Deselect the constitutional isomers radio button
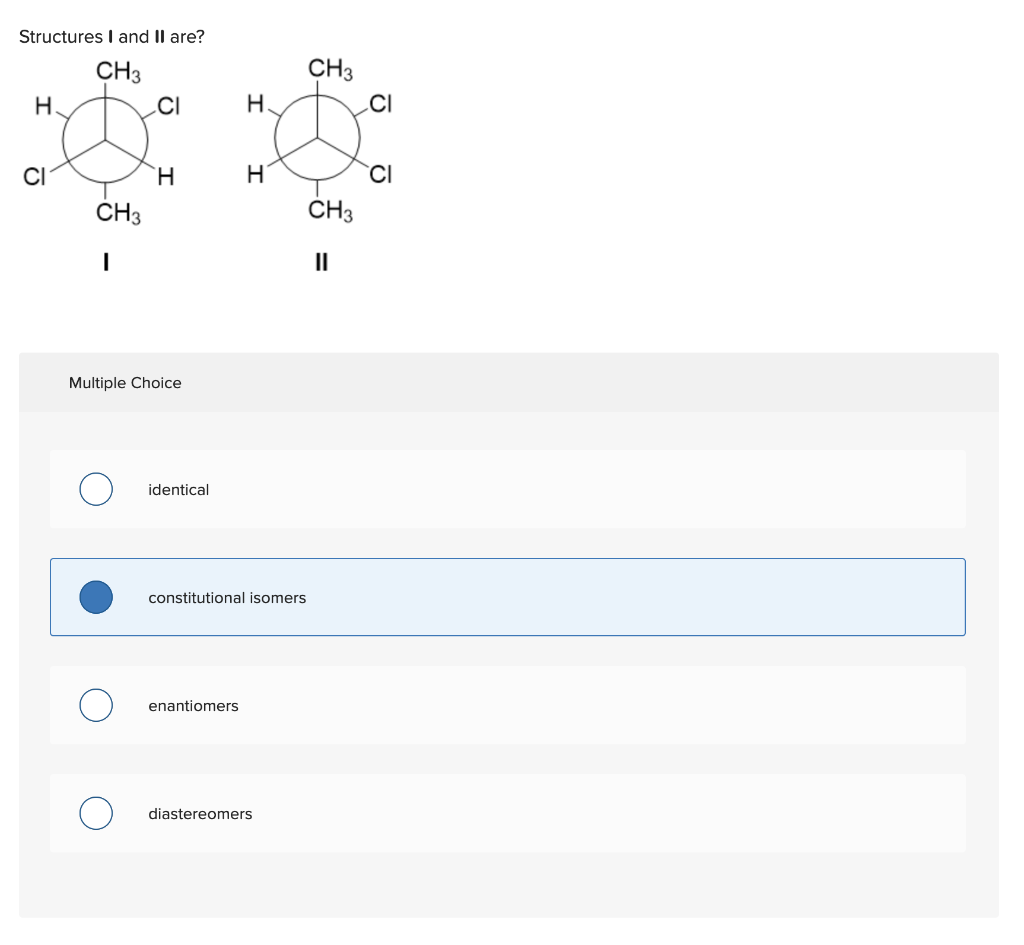 pyautogui.click(x=96, y=597)
